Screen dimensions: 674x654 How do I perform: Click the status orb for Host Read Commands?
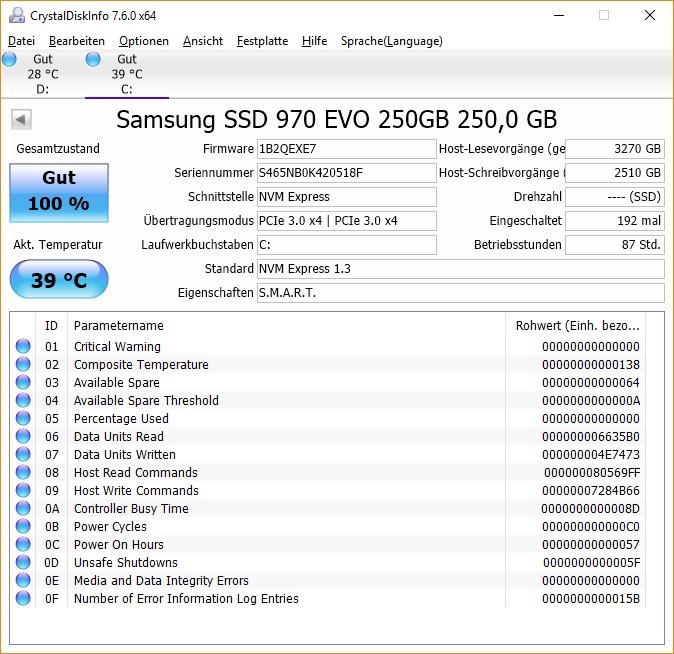coord(23,473)
